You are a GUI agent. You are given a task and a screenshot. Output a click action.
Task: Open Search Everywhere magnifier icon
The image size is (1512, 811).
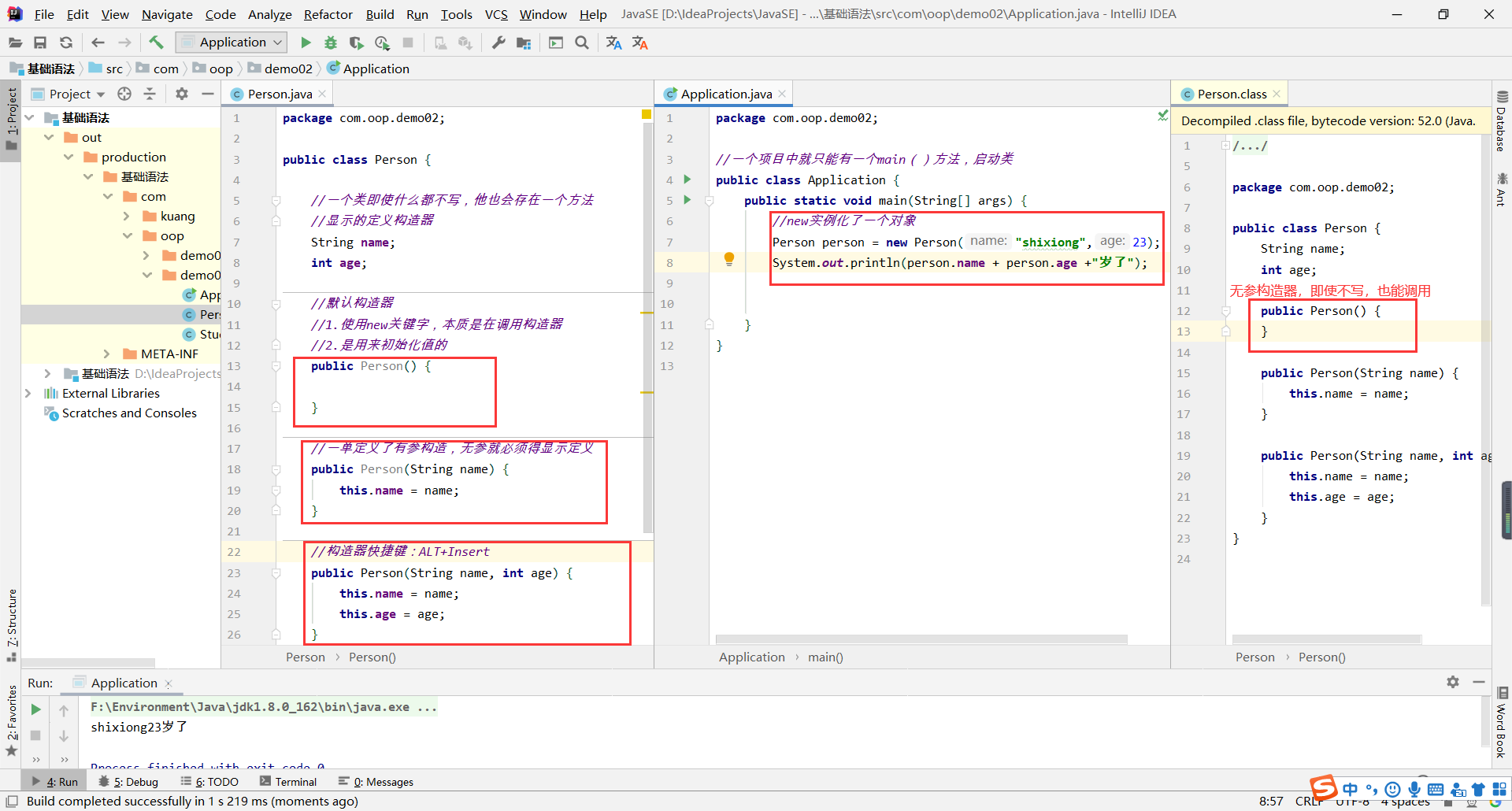point(582,43)
